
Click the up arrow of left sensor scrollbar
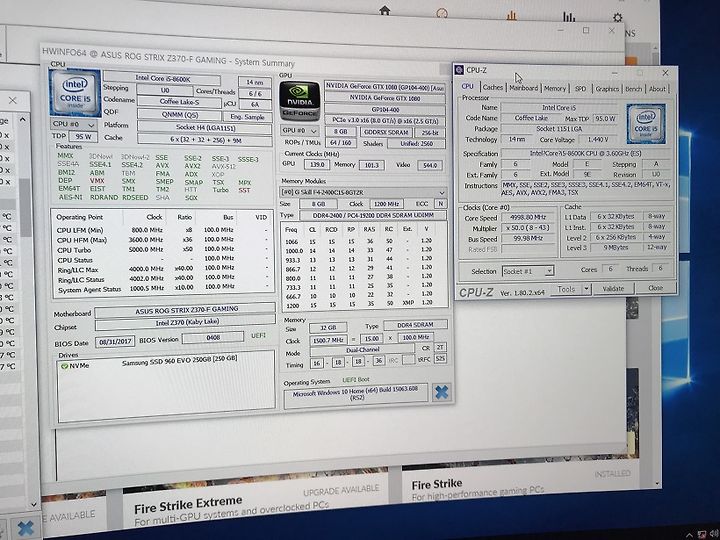coord(22,119)
